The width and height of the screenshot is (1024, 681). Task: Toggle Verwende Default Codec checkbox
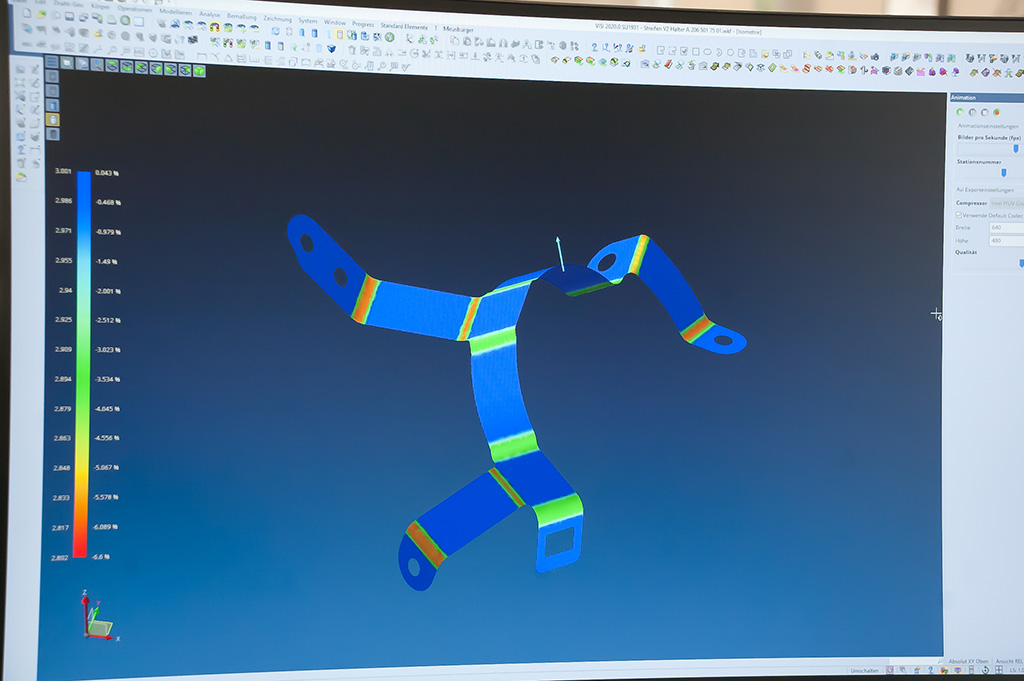point(959,215)
